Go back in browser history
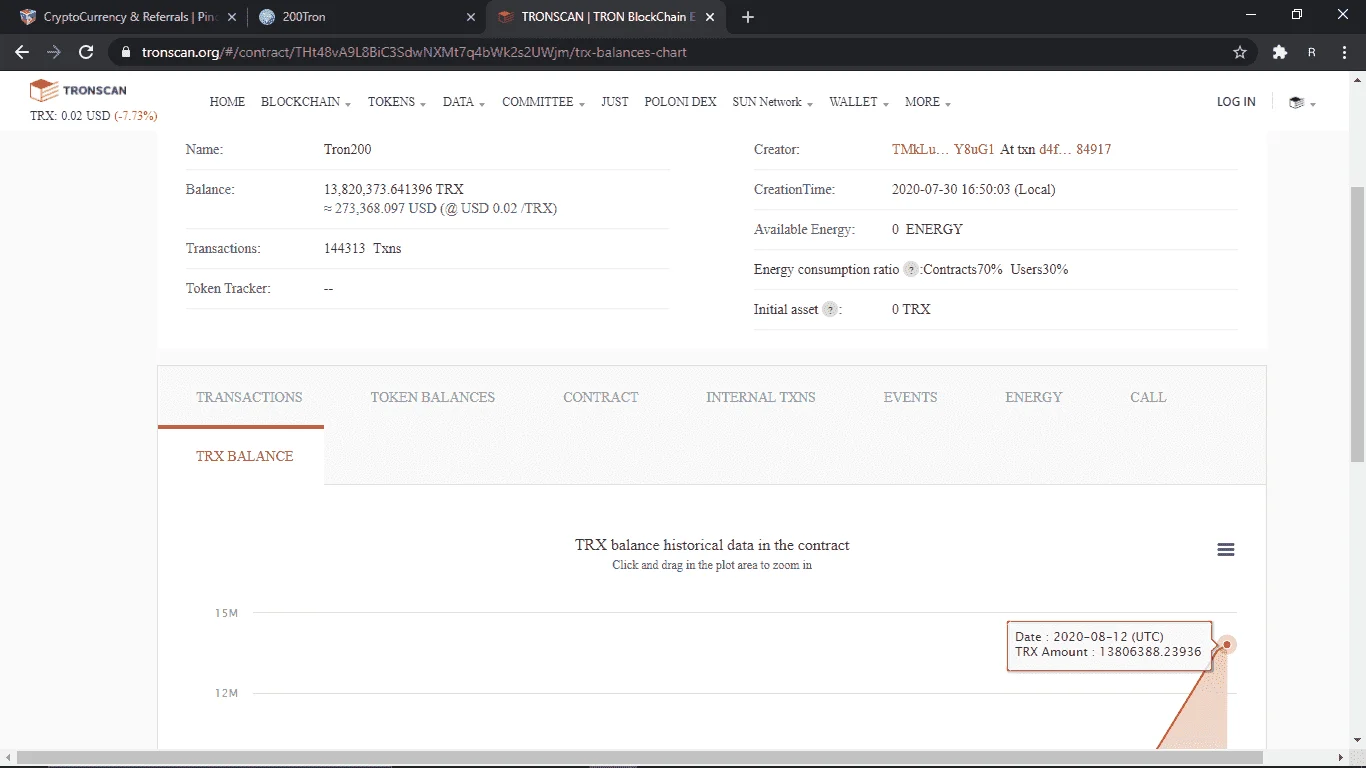The height and width of the screenshot is (768, 1366). pyautogui.click(x=22, y=52)
